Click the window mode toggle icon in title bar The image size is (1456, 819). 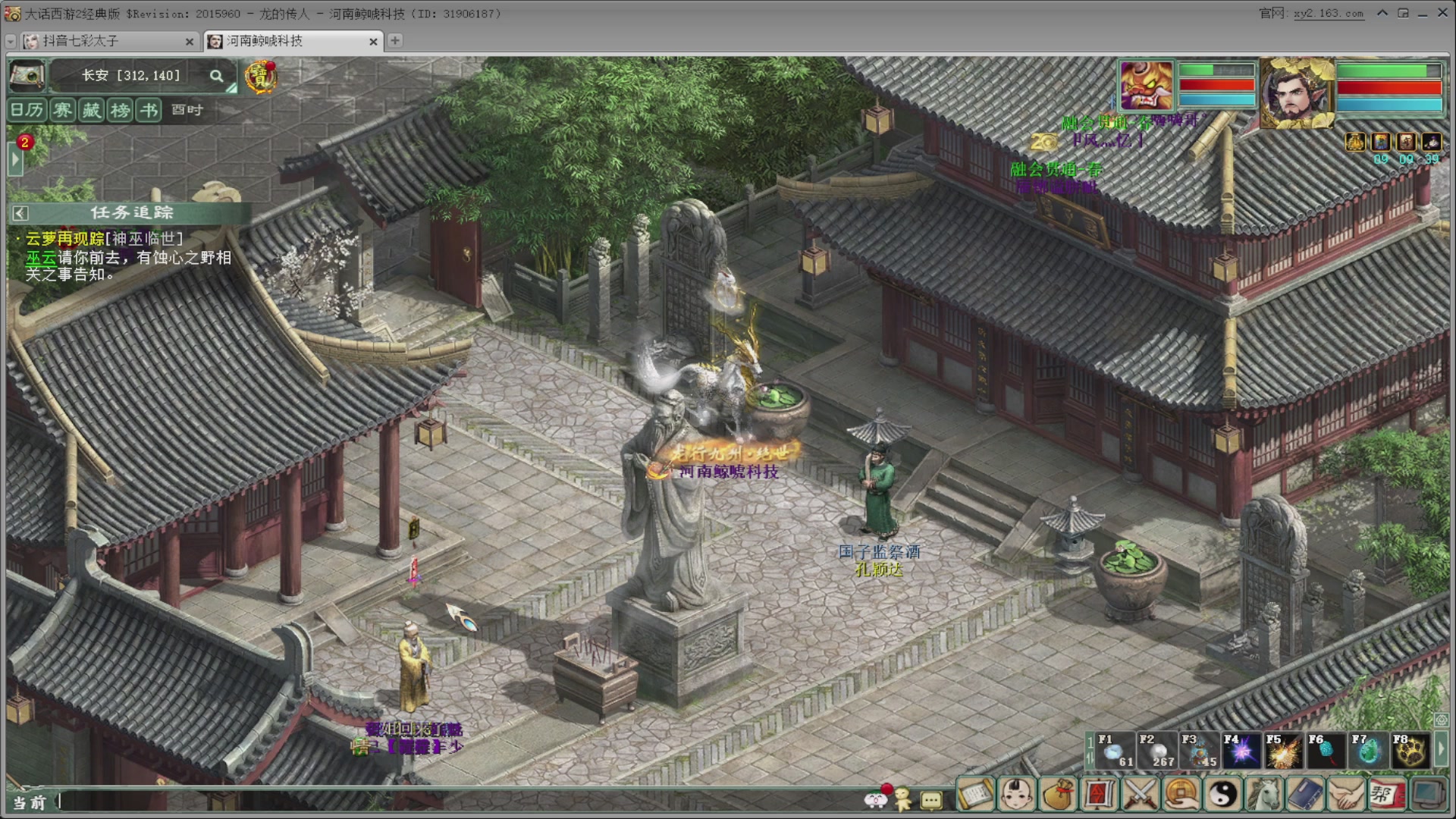[1403, 13]
